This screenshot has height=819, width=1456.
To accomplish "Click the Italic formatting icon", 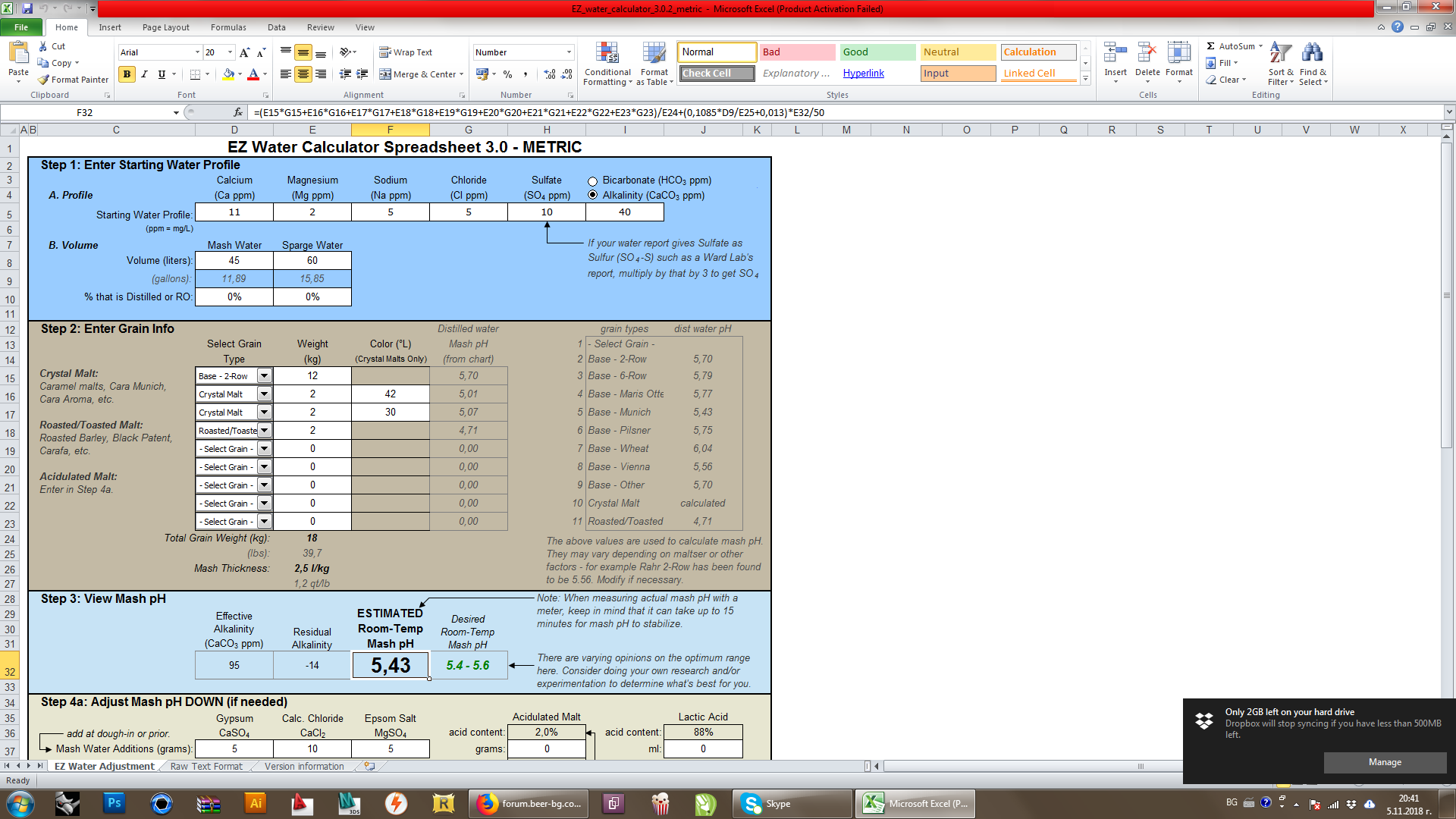I will (x=144, y=74).
